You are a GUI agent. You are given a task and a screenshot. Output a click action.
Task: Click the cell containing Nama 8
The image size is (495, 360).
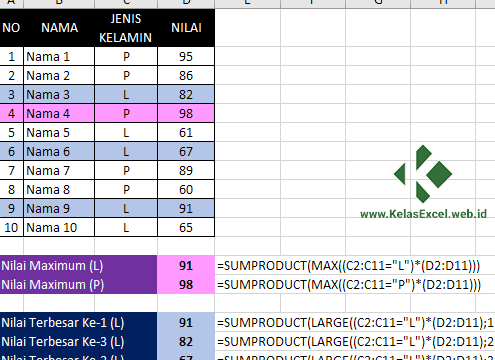click(x=59, y=189)
